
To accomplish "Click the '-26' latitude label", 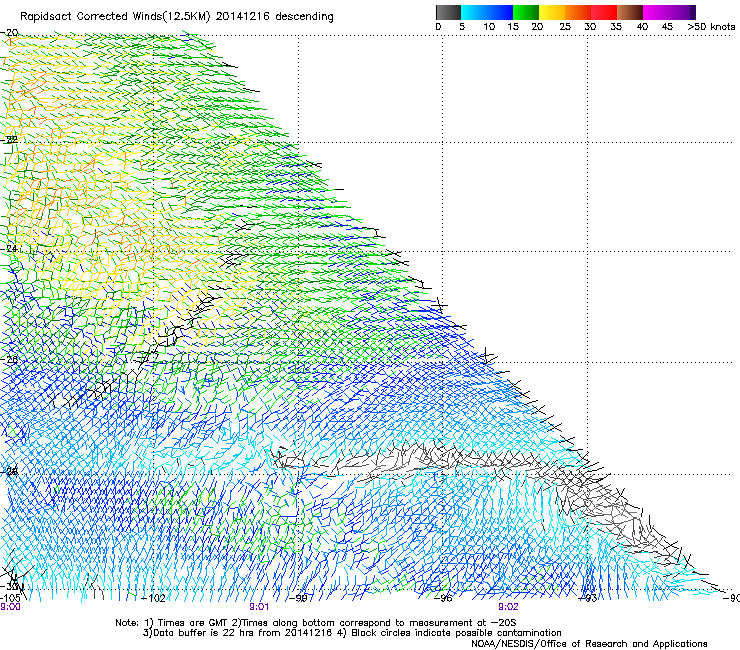I will click(x=10, y=360).
